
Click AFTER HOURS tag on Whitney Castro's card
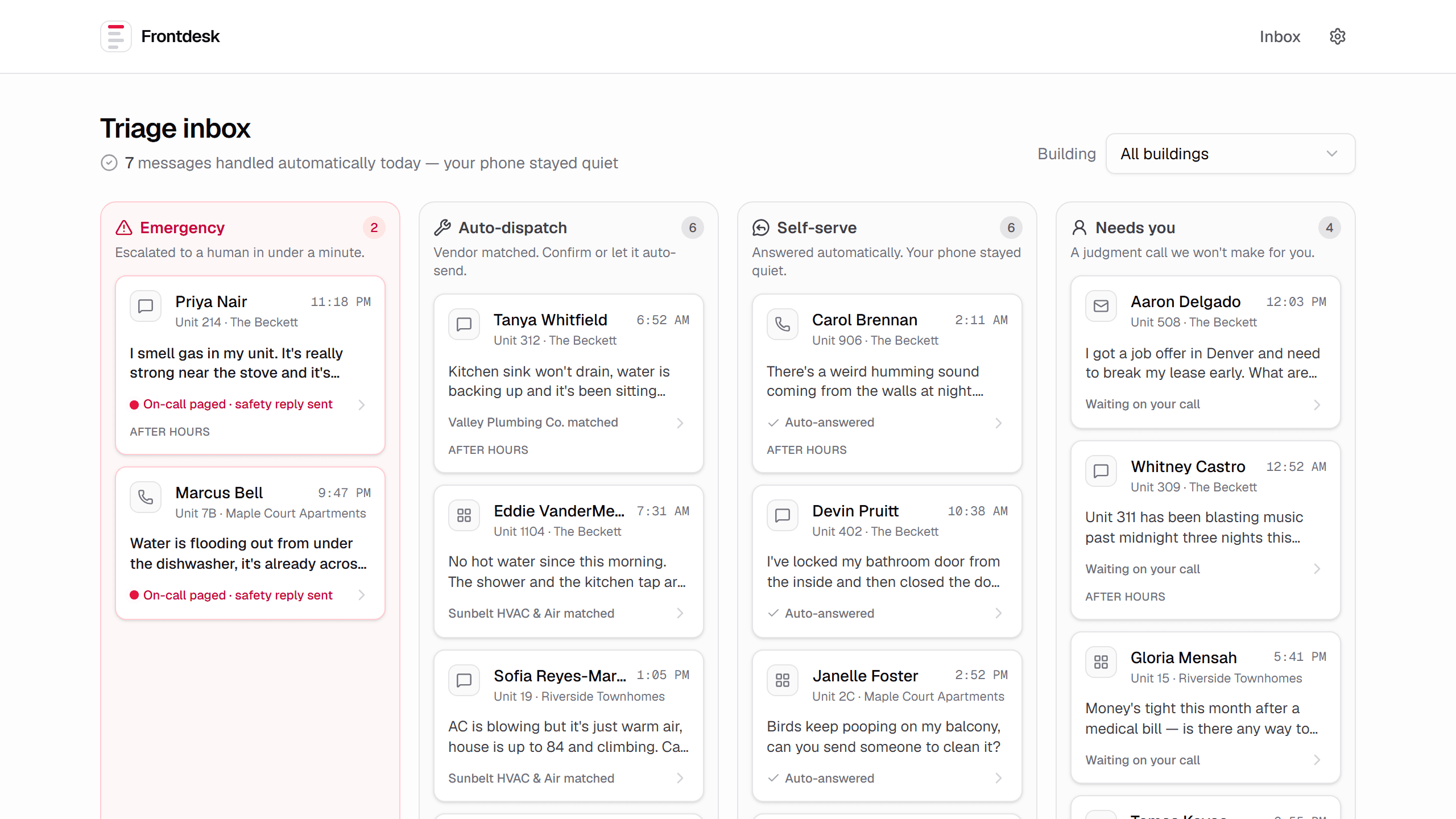1125,597
